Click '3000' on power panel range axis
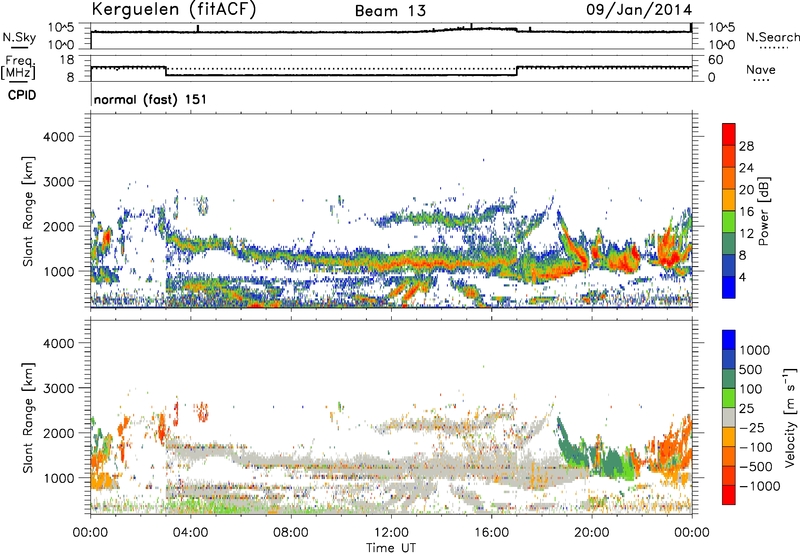This screenshot has height=554, width=800. (59, 182)
